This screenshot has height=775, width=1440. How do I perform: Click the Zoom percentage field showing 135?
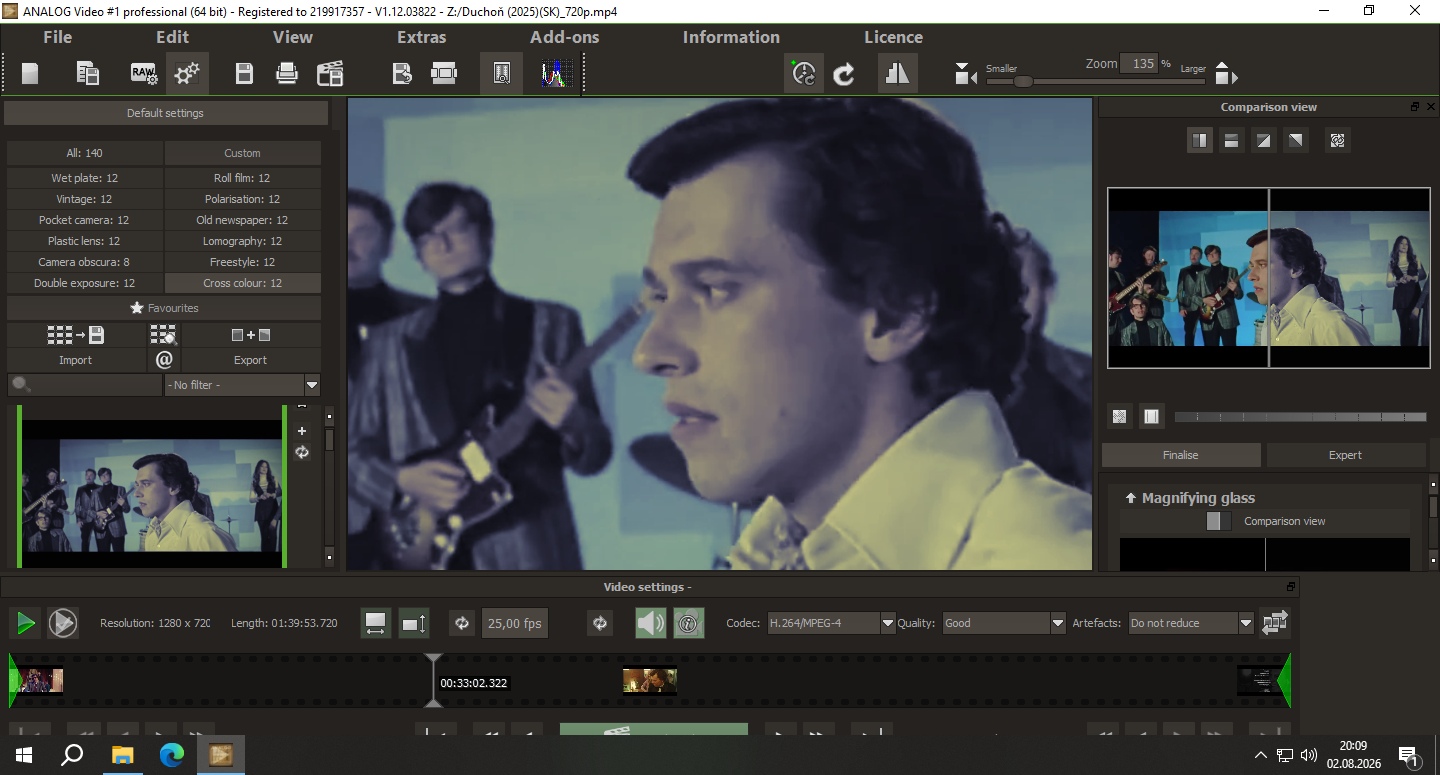1138,64
